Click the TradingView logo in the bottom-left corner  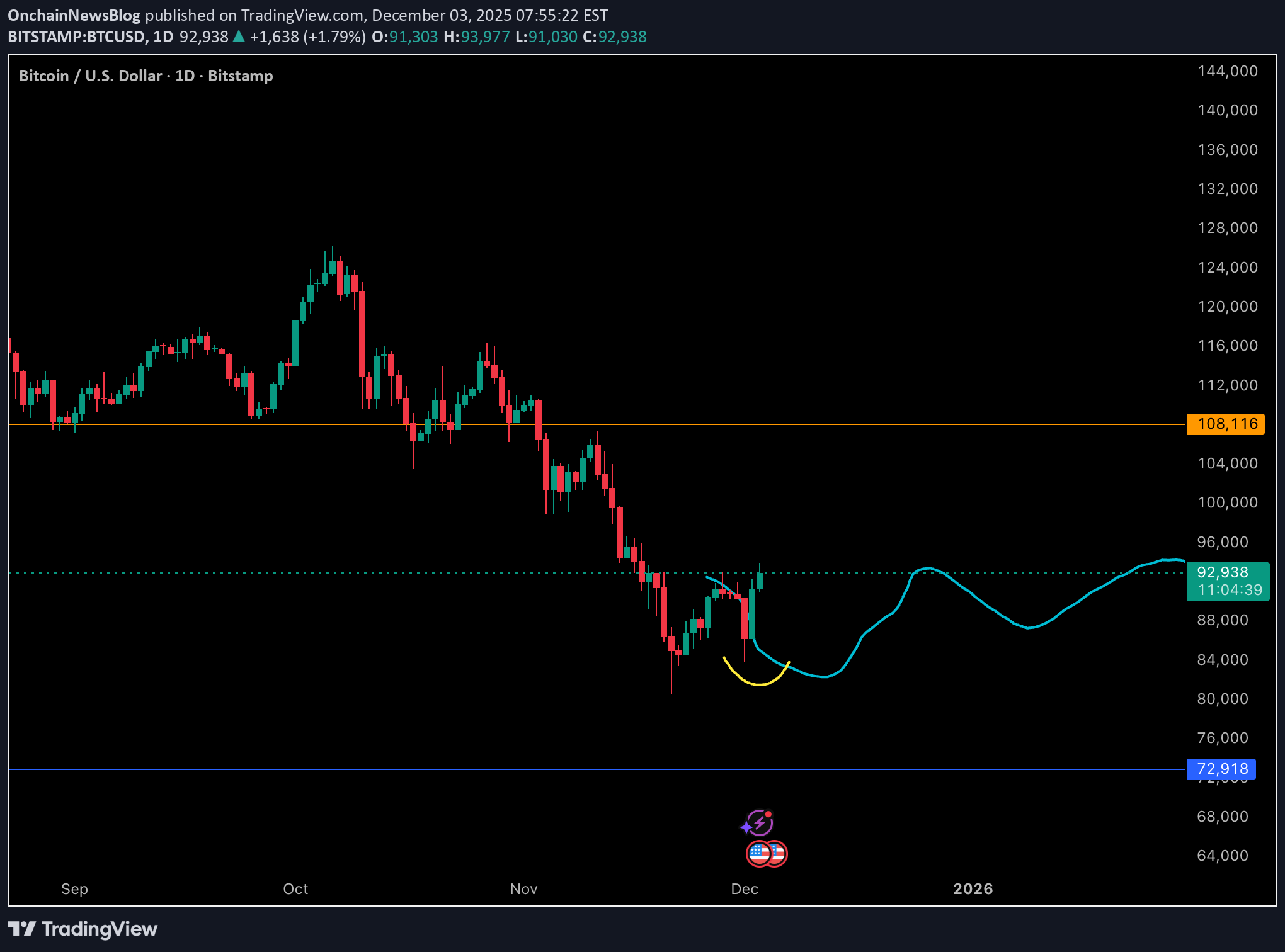[23, 929]
